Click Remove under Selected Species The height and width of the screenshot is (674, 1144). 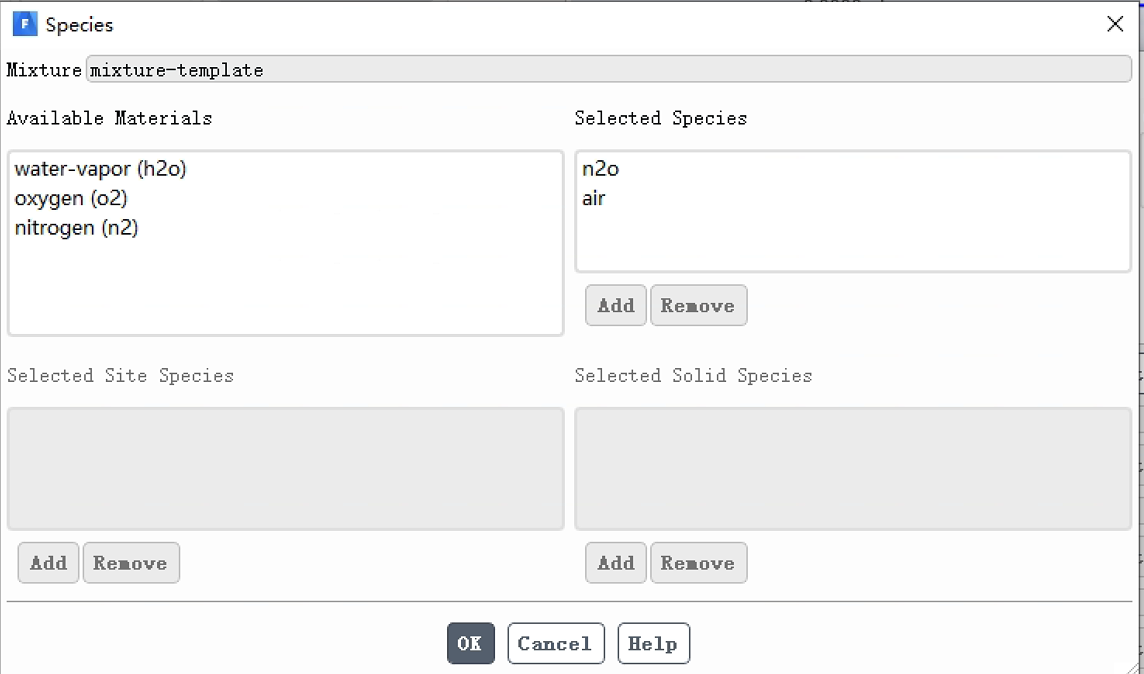698,305
